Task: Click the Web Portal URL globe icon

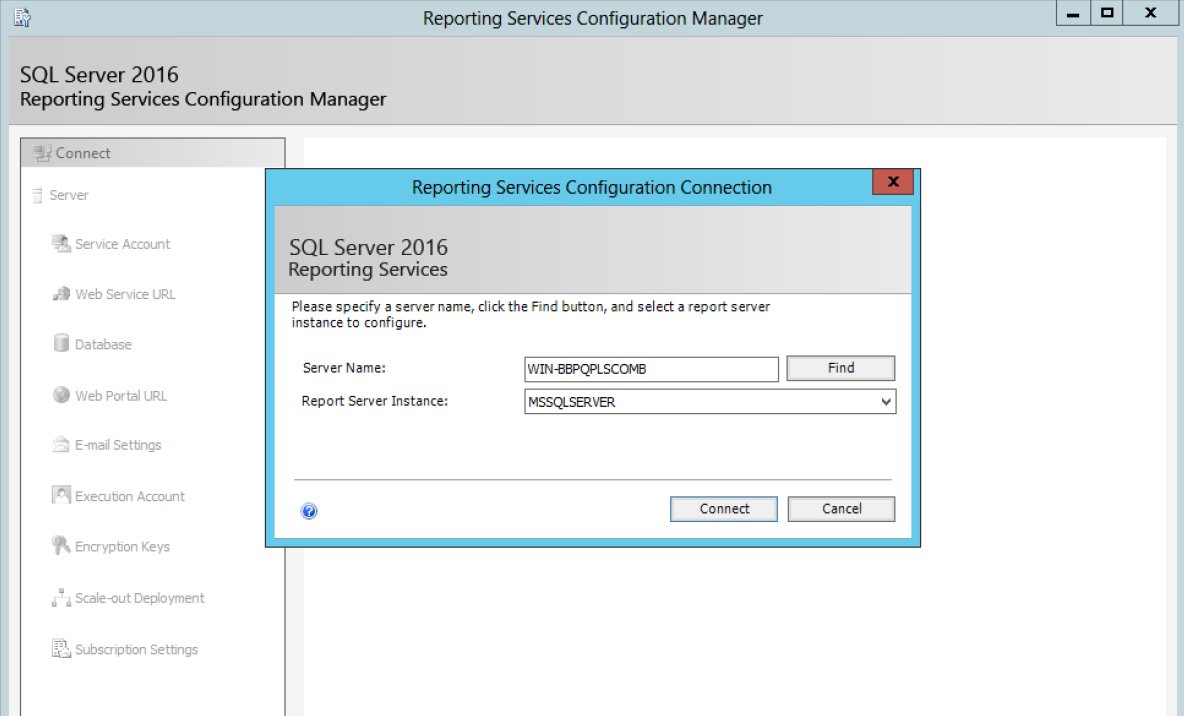Action: tap(61, 395)
